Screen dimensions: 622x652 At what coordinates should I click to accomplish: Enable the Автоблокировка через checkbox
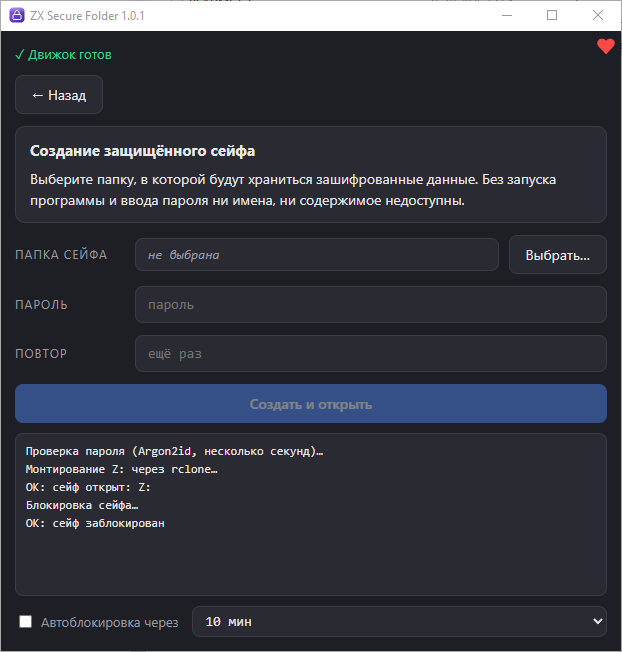click(x=26, y=622)
